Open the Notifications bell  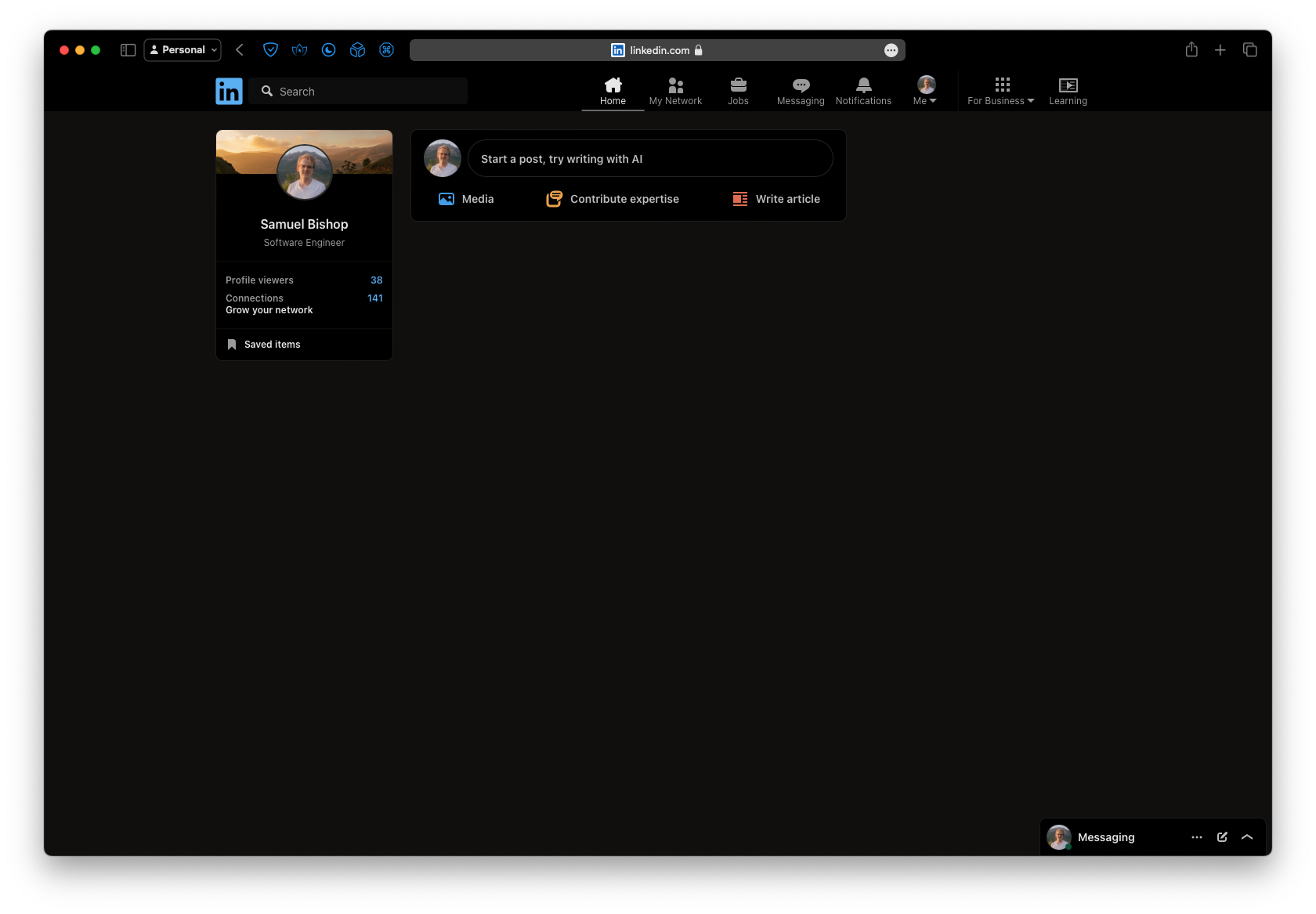[x=863, y=91]
